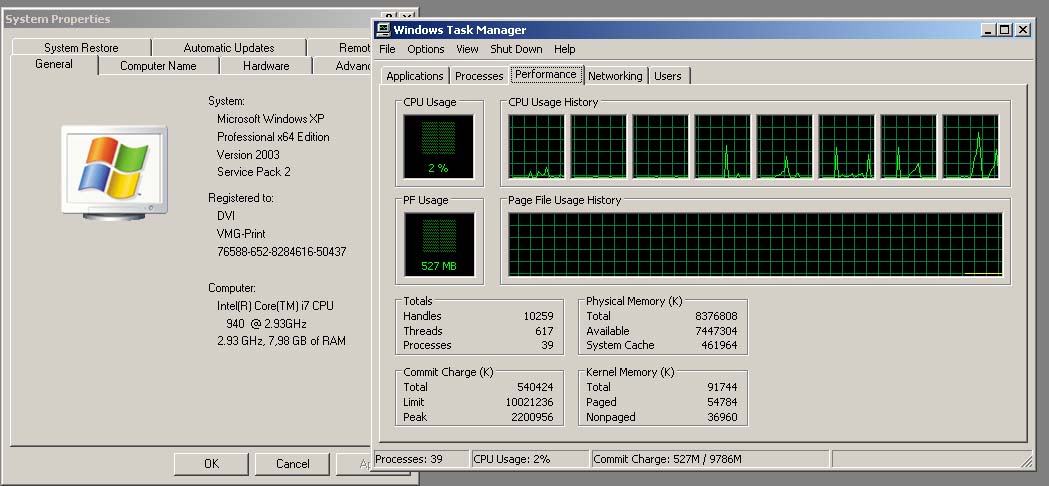Click Kernel Memory Total 91744
Image resolution: width=1049 pixels, height=486 pixels.
722,387
